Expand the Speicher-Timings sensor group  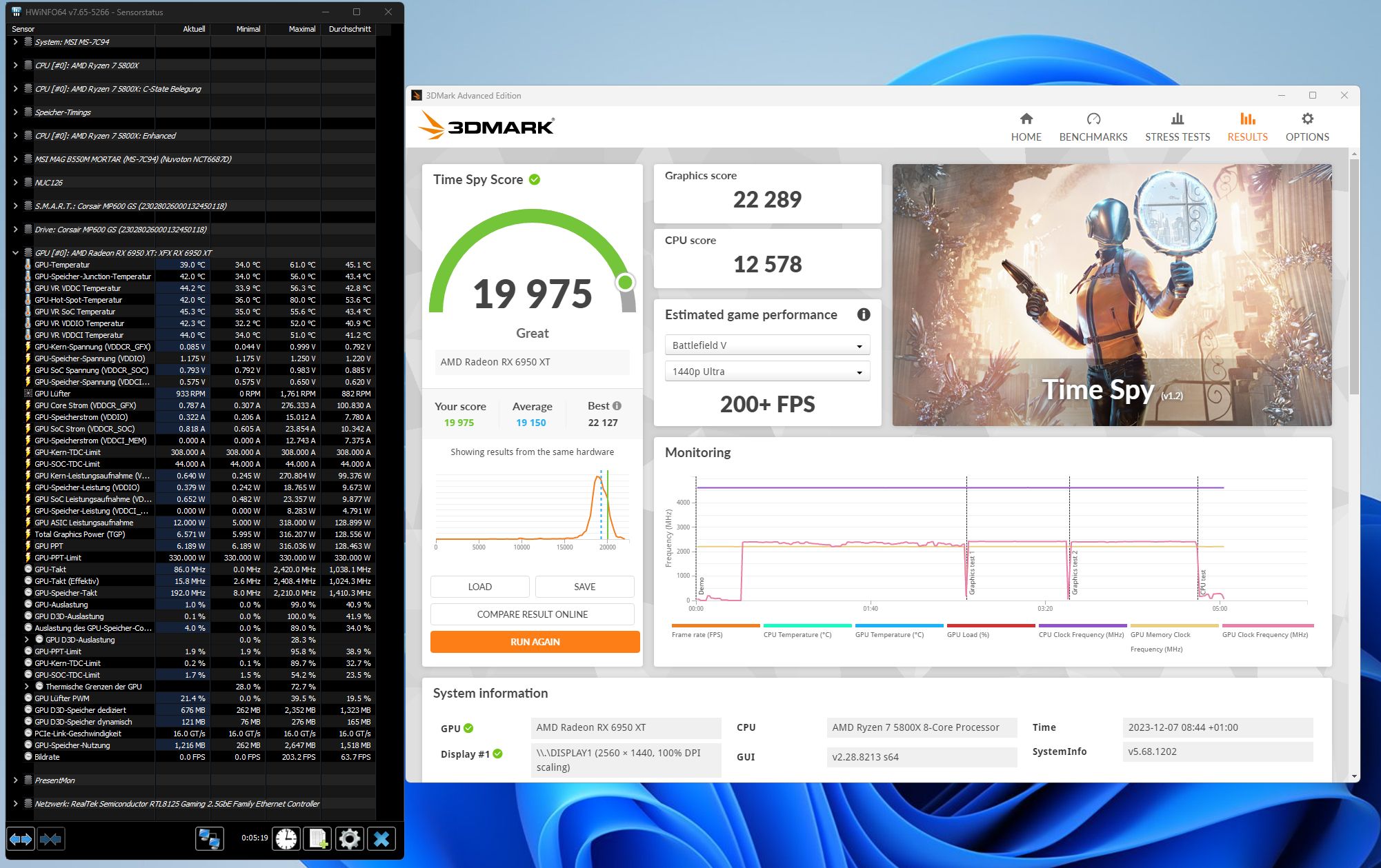tap(15, 112)
